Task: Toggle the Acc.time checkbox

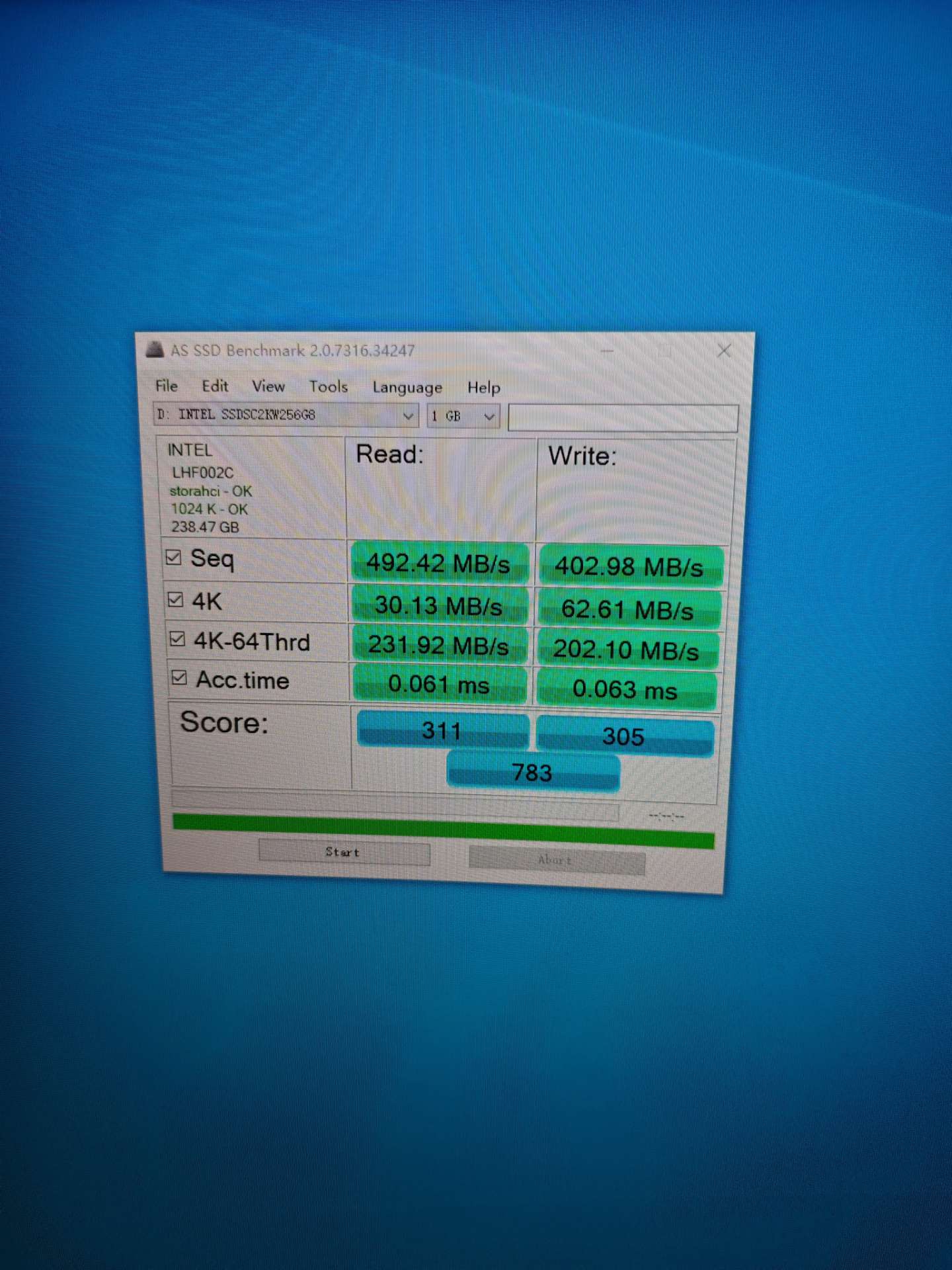Action: 178,678
